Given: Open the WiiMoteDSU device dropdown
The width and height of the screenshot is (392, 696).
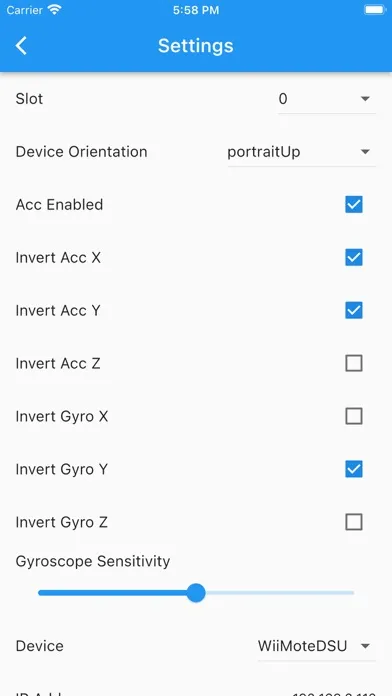Looking at the screenshot, I should coord(317,646).
